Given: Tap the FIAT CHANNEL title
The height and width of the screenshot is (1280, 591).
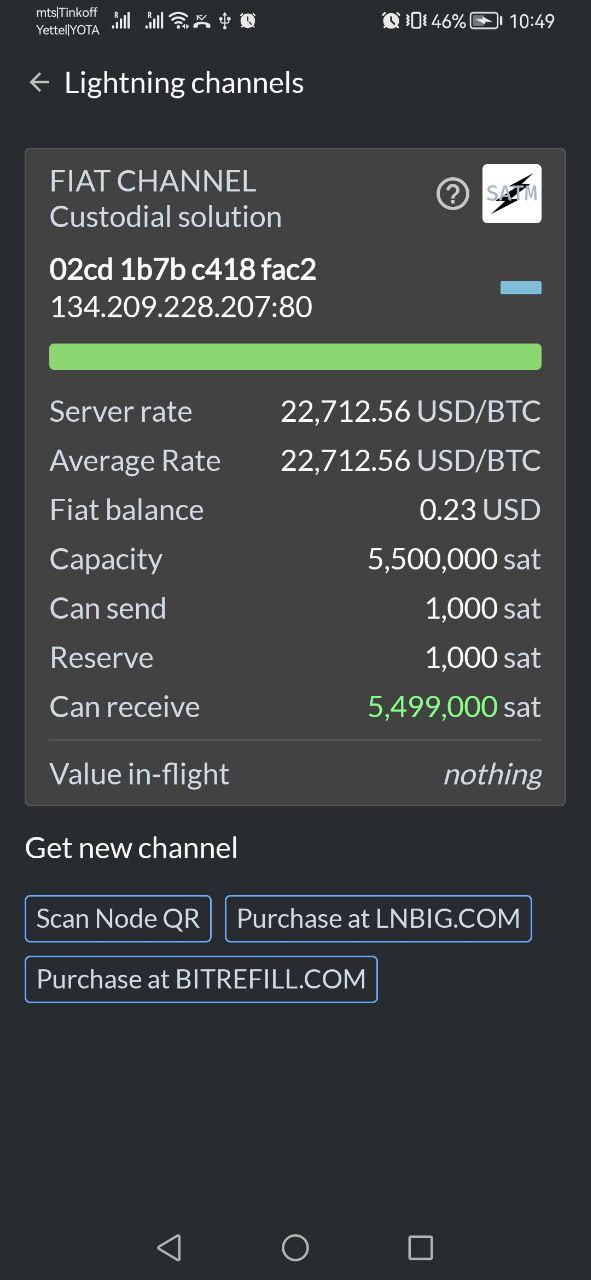Looking at the screenshot, I should point(153,181).
